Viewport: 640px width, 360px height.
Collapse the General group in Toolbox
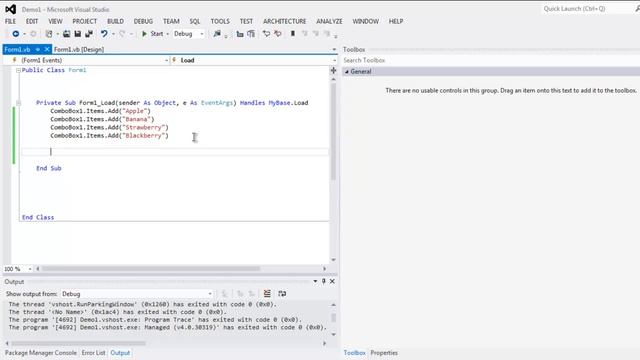pos(347,71)
